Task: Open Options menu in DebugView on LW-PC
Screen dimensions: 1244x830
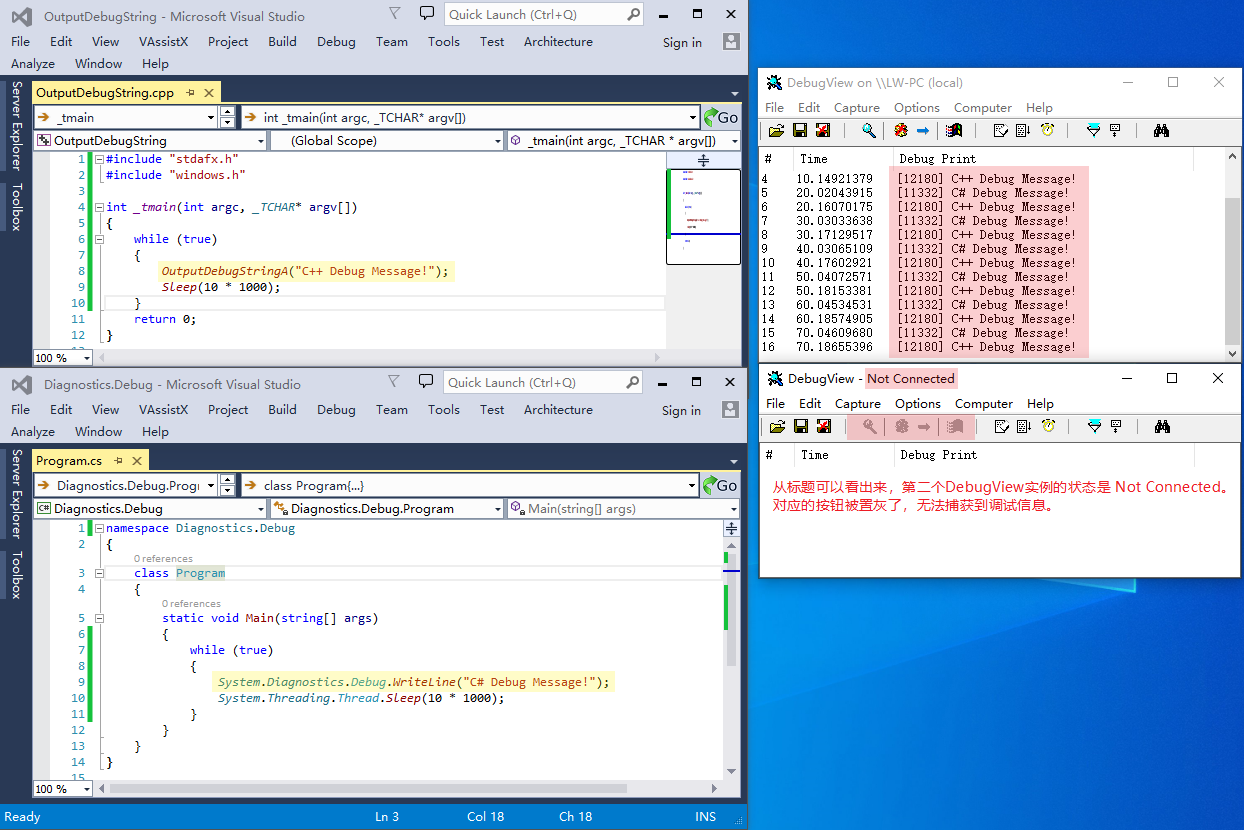Action: [x=917, y=107]
